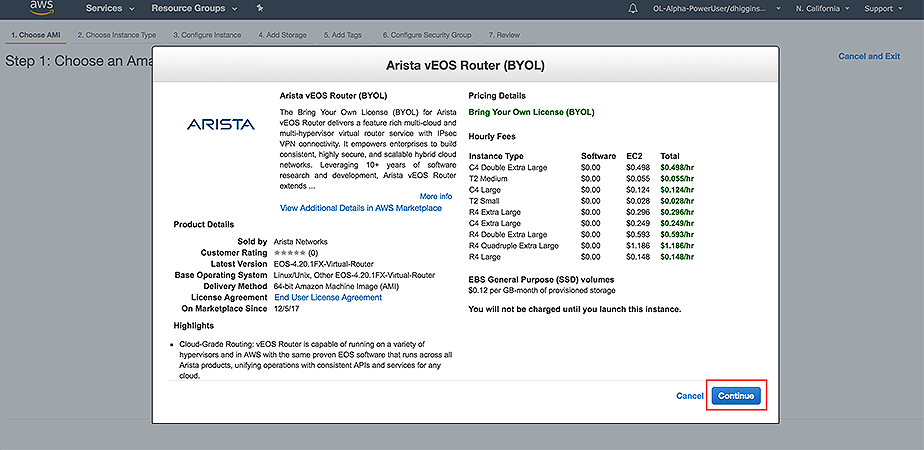Expand the Resource Groups dropdown
Screen dimensions: 924x450
pyautogui.click(x=194, y=8)
